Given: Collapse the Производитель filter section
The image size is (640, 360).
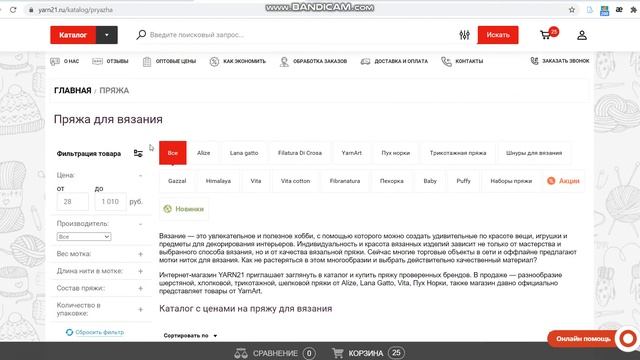Looking at the screenshot, I should pos(140,224).
